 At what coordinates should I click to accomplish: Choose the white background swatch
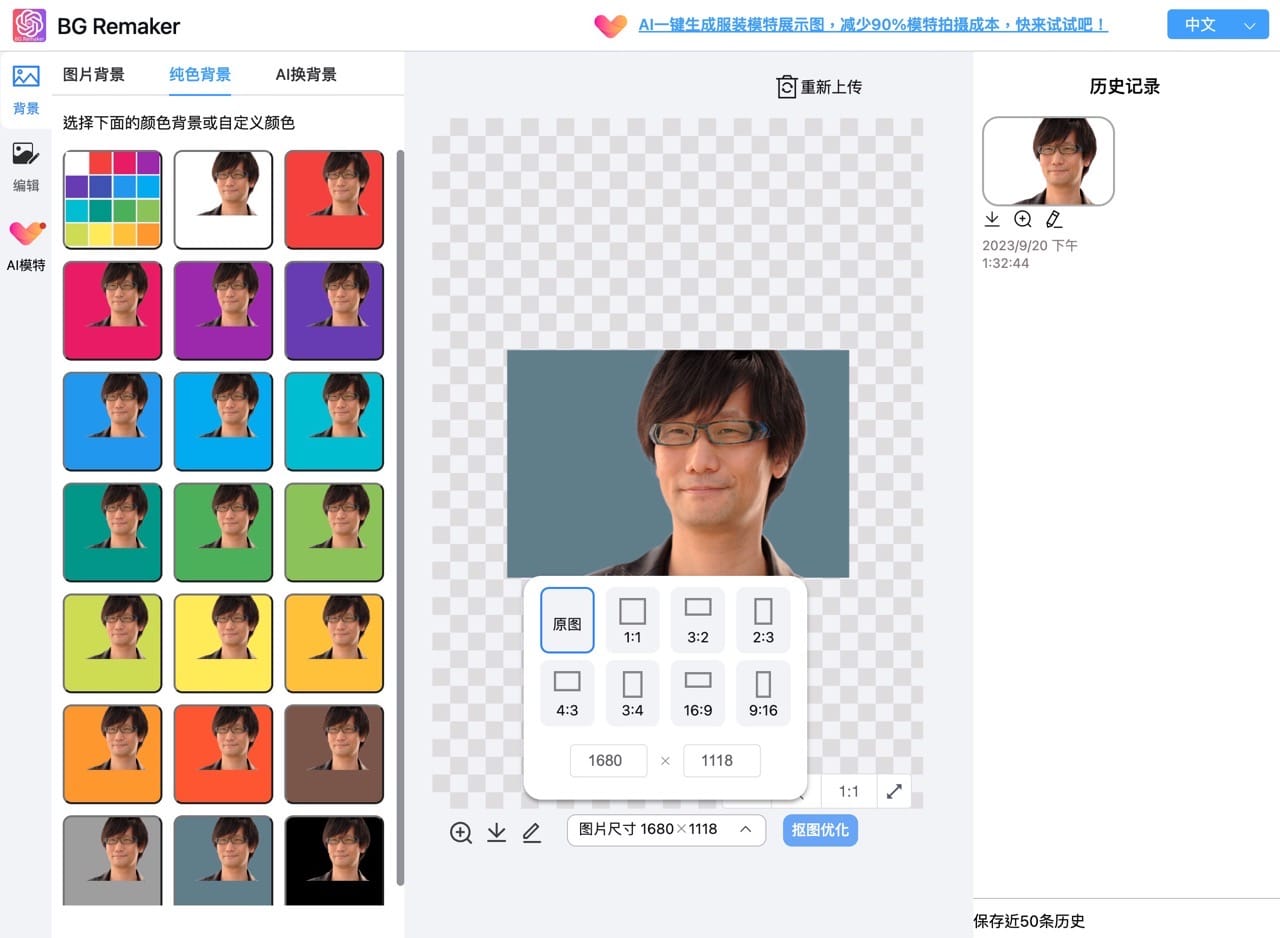click(x=223, y=199)
